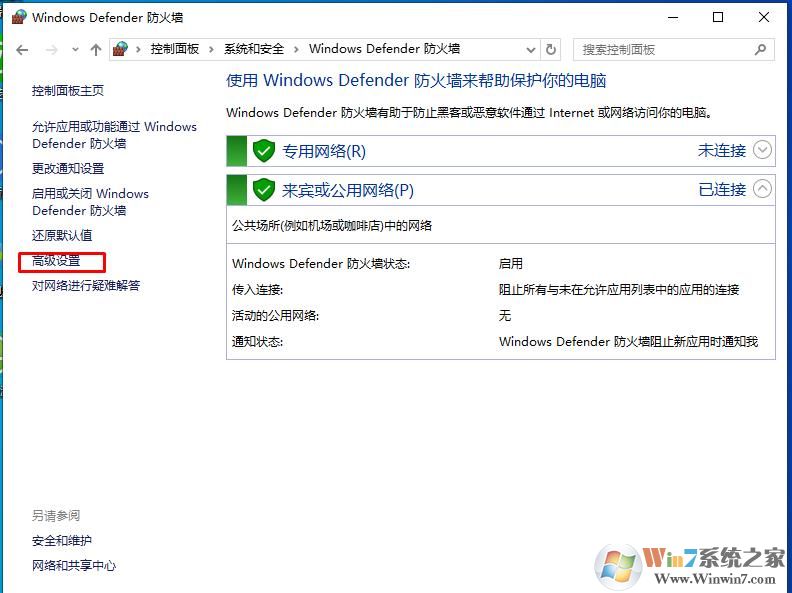Open the 更改通知设置 link
Viewport: 792px width, 593px height.
68,169
